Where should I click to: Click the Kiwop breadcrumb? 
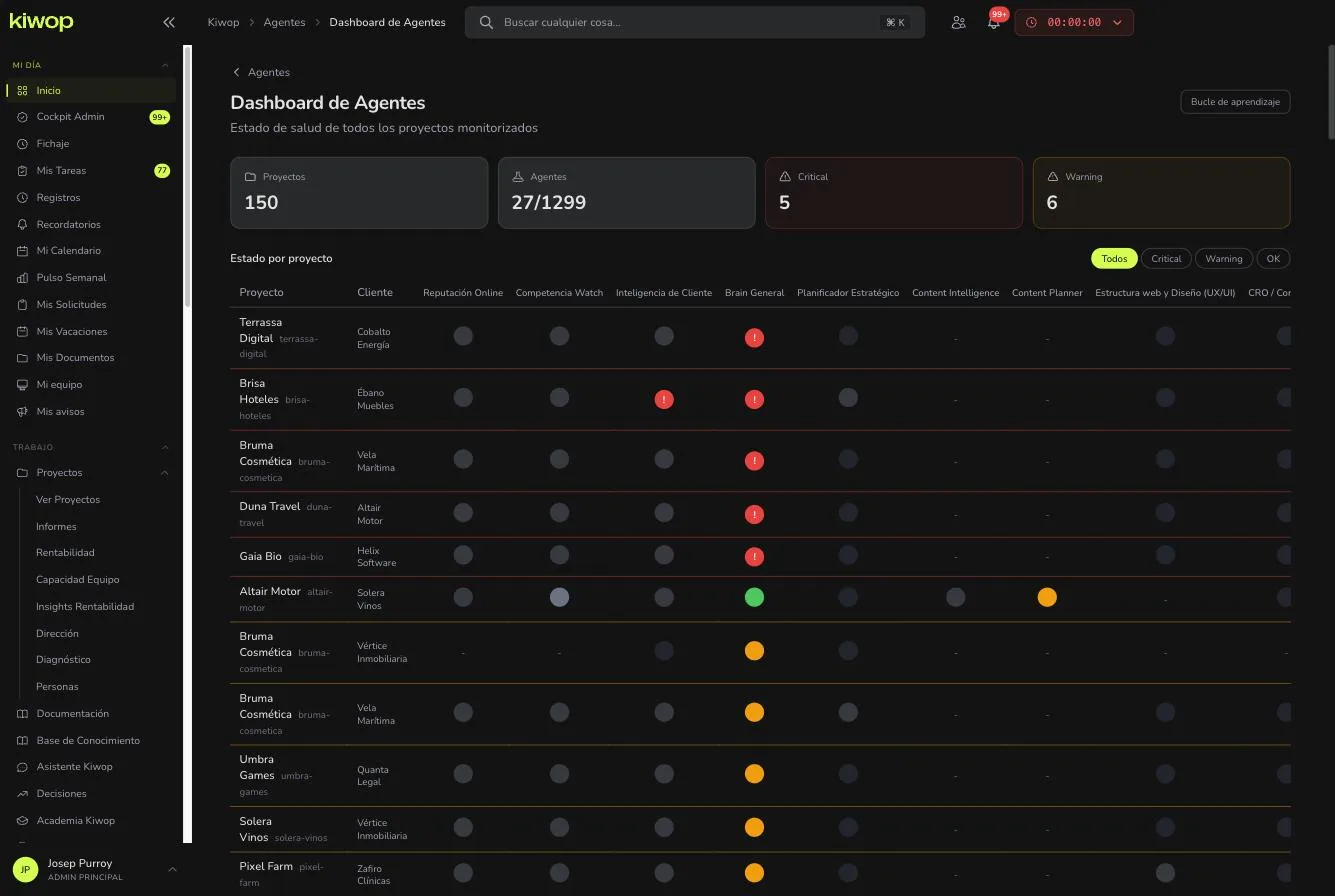tap(223, 22)
